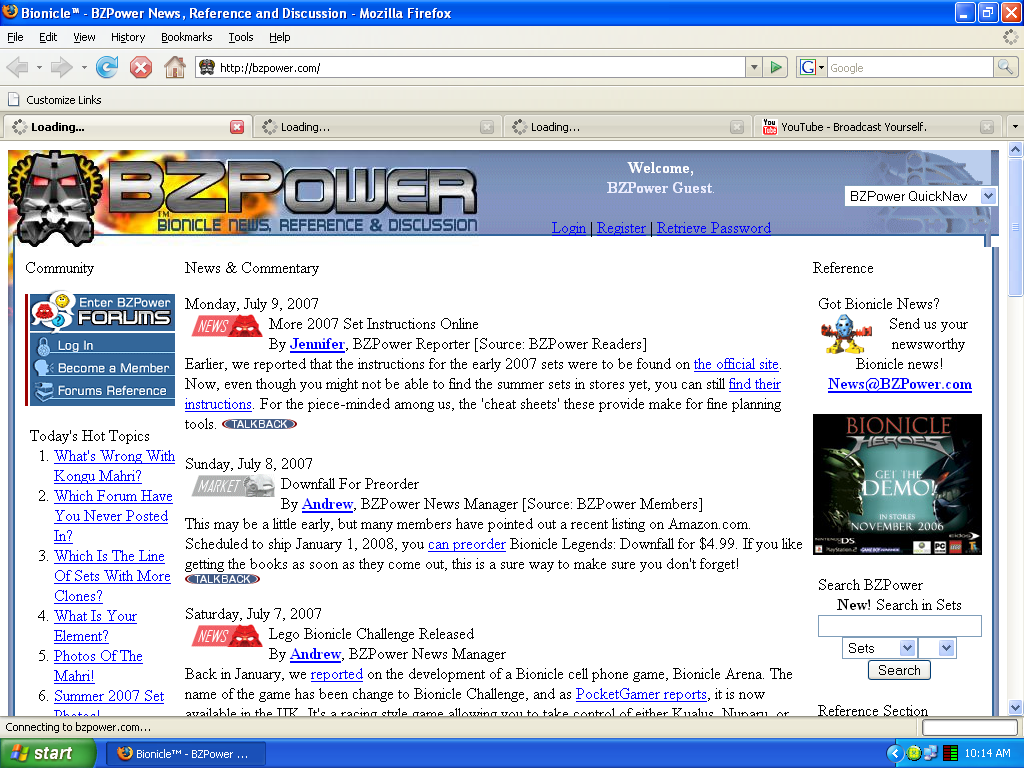
Task: Open the Sets search category dropdown
Action: coord(879,648)
